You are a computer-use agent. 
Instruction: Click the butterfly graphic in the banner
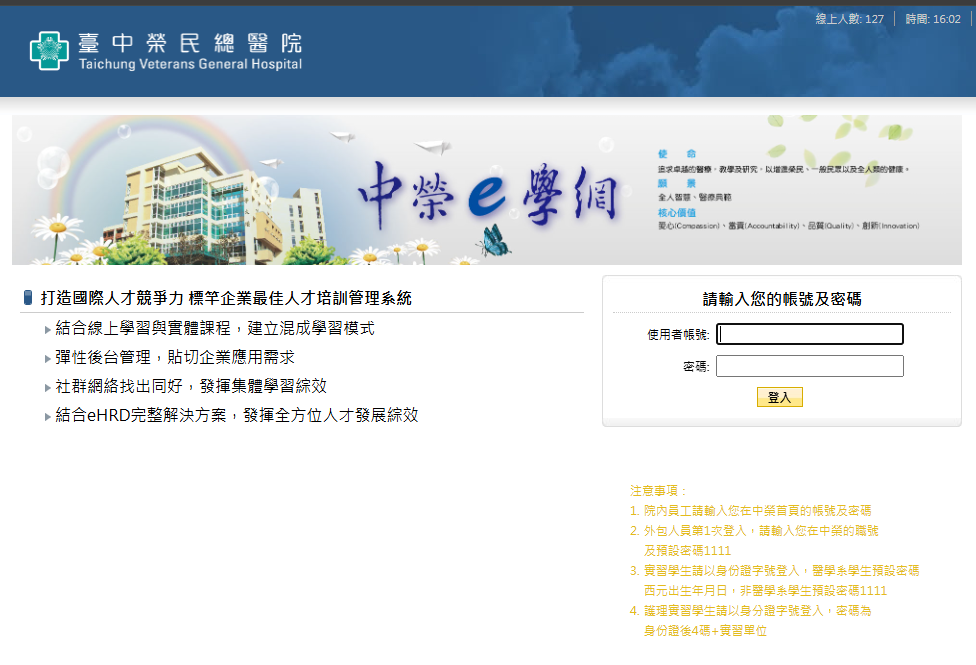(493, 241)
